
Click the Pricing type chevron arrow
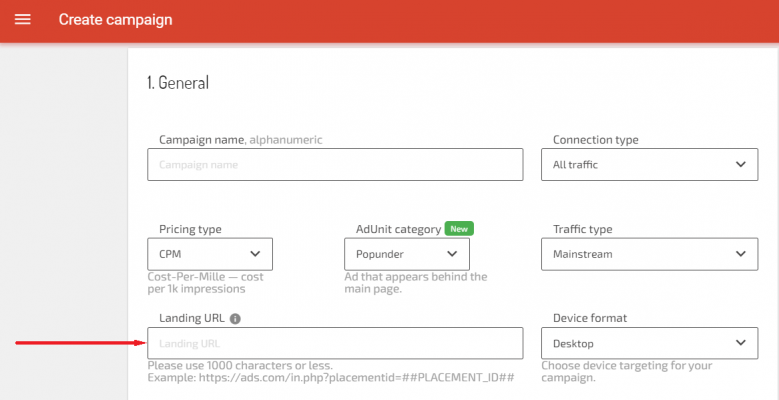point(255,254)
